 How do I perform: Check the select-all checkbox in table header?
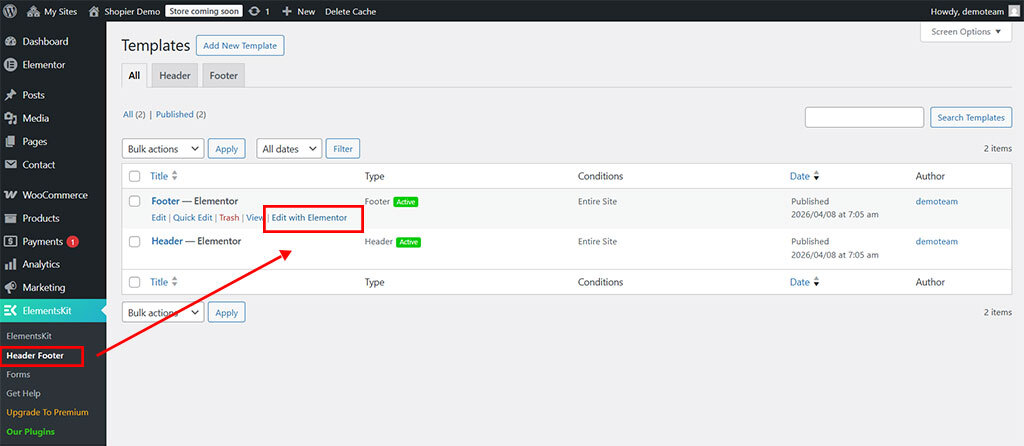click(135, 176)
